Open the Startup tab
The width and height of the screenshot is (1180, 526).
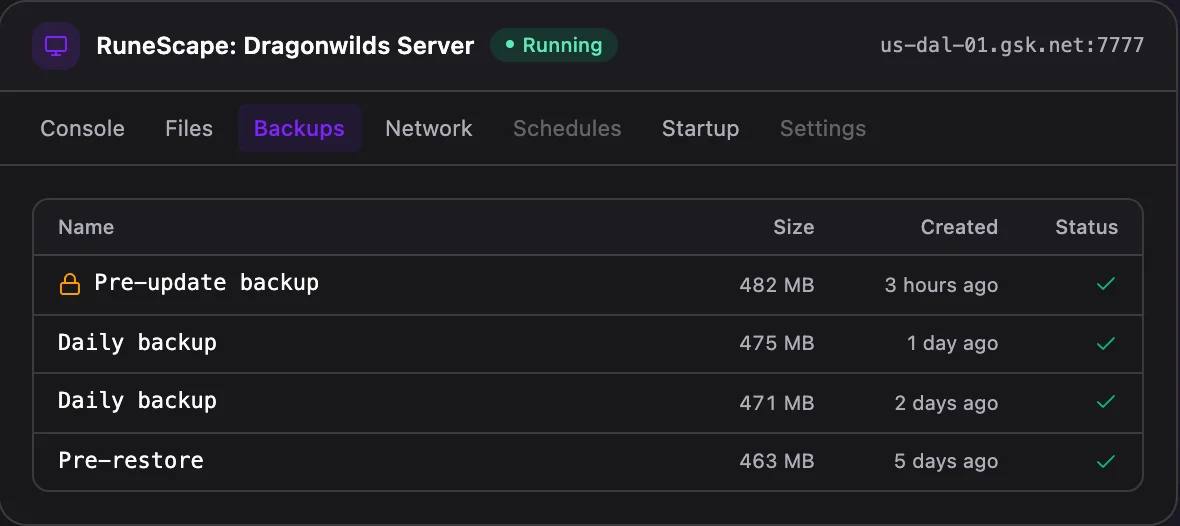click(701, 129)
